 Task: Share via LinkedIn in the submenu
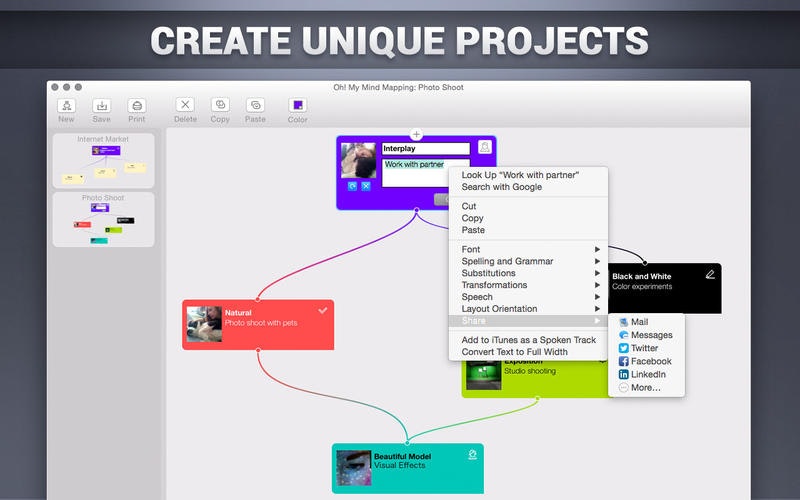tap(646, 374)
